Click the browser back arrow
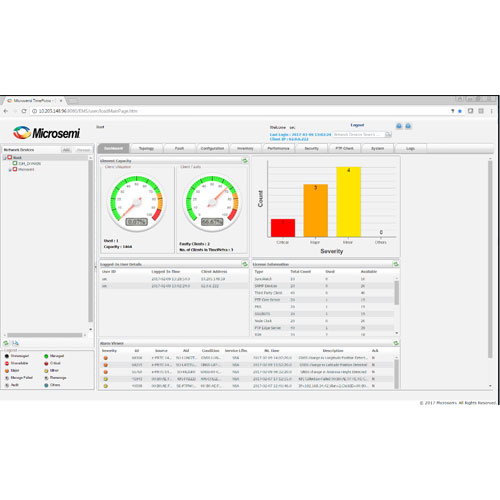 tap(6, 111)
